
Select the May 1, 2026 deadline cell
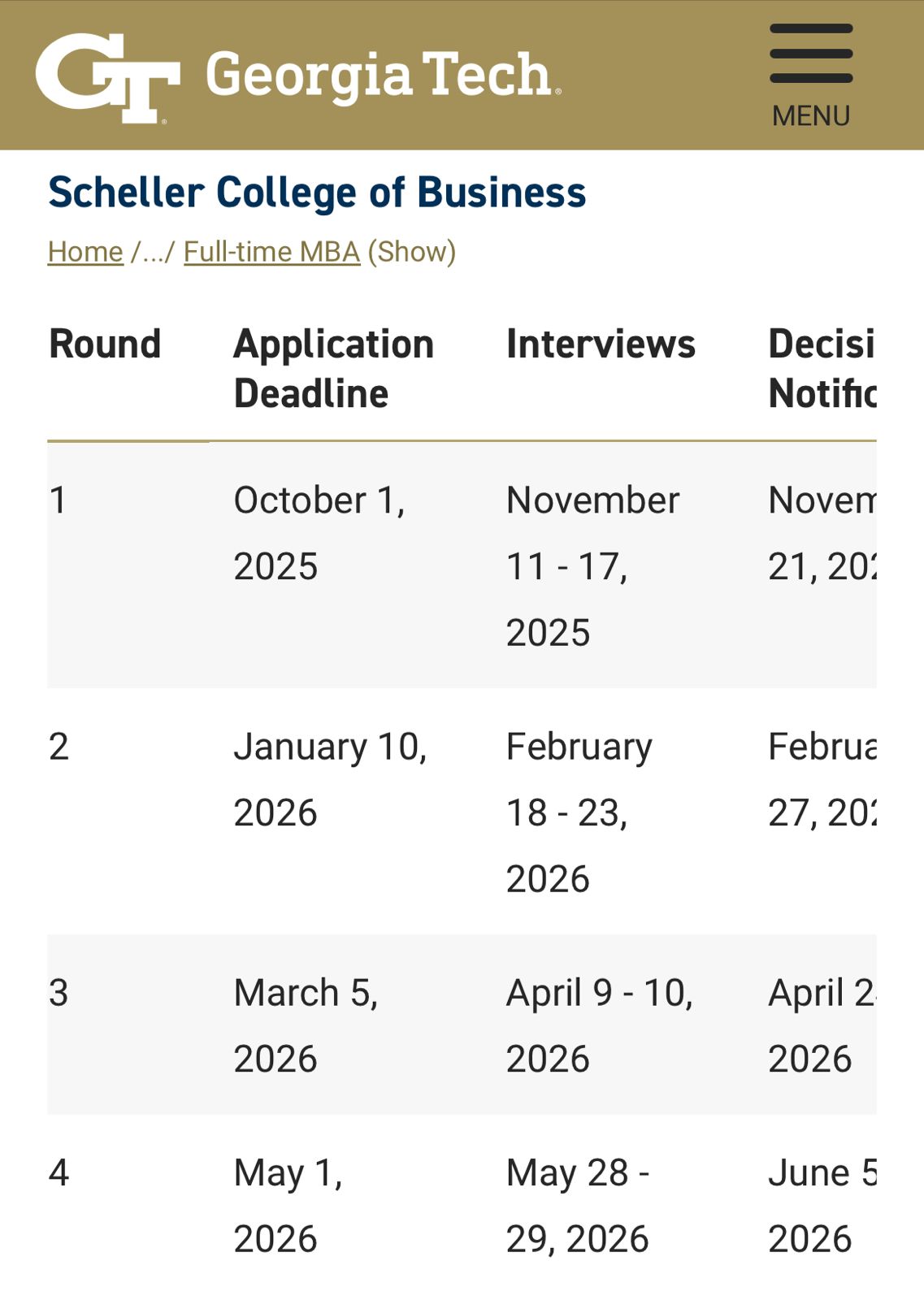288,1206
